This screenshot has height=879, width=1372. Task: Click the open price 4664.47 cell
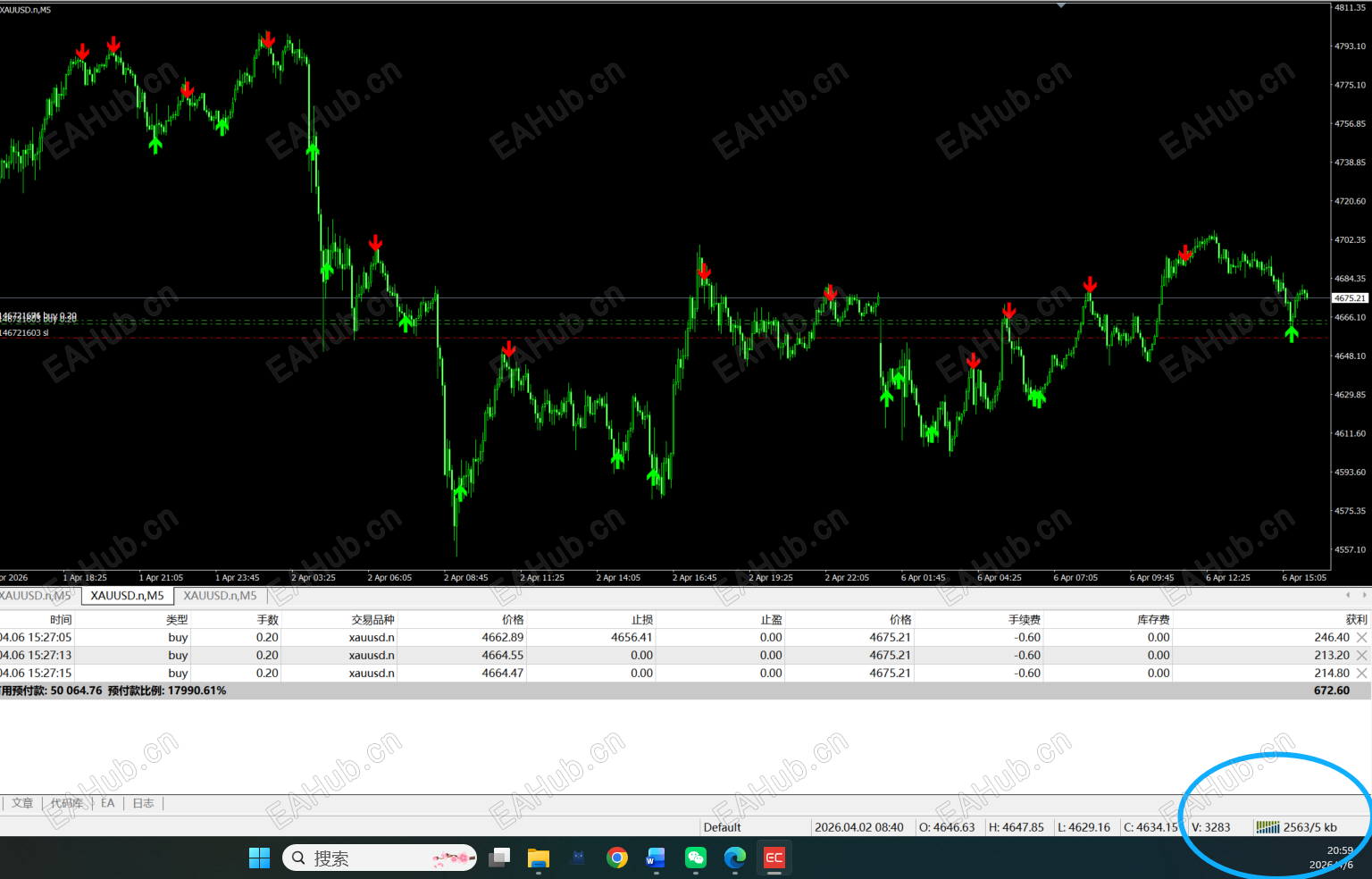[x=503, y=673]
